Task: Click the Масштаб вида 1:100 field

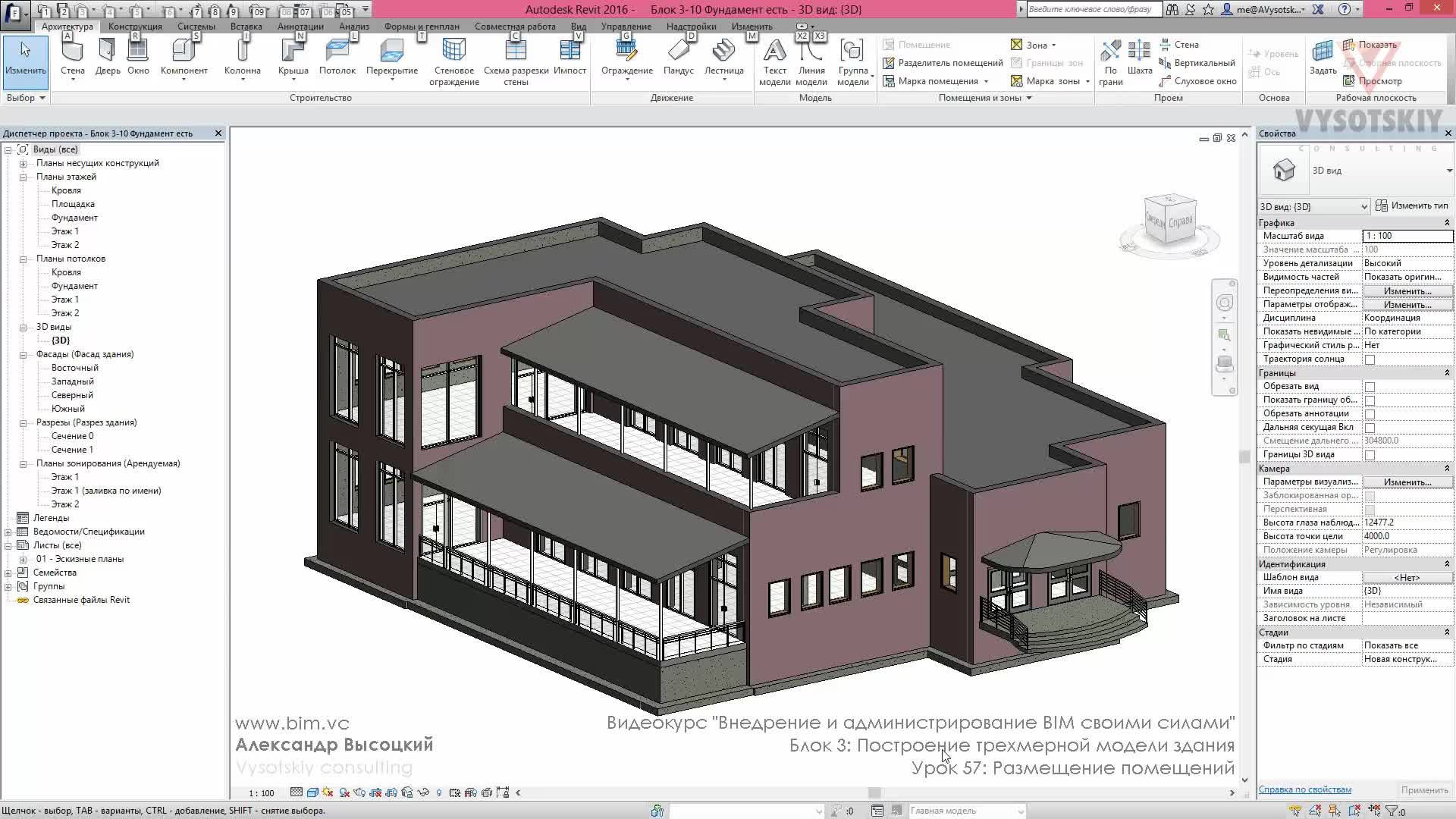Action: click(x=1407, y=236)
